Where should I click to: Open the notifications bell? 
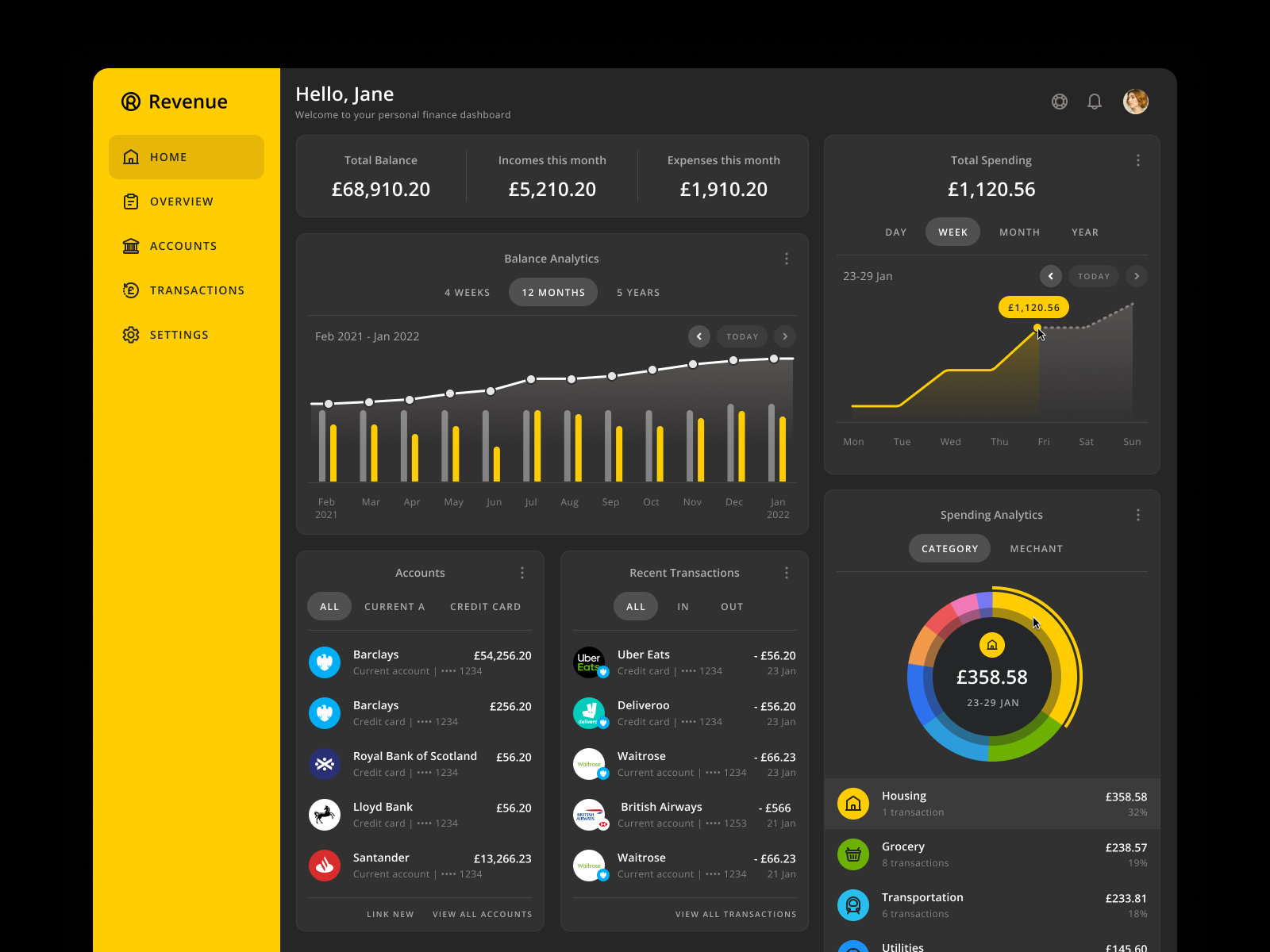click(1095, 102)
